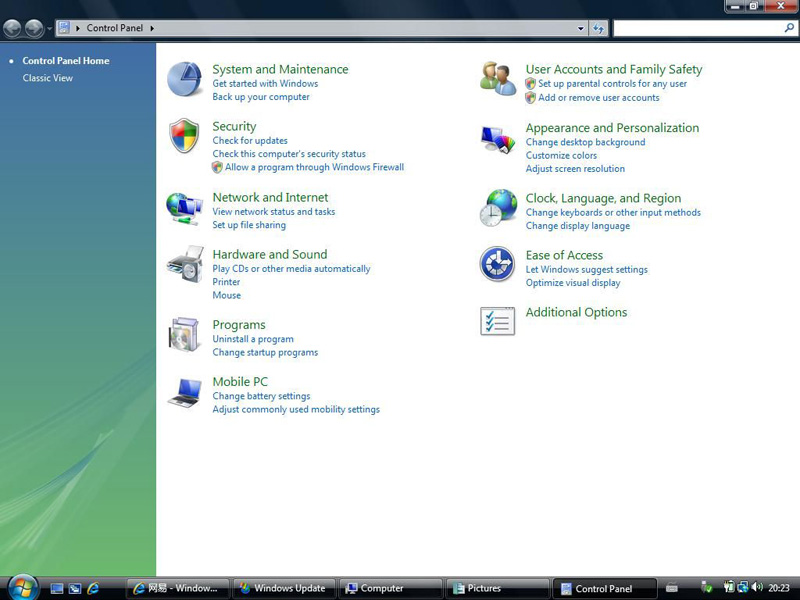The height and width of the screenshot is (600, 800).
Task: Click the Control Panel breadcrumb text
Action: click(115, 28)
